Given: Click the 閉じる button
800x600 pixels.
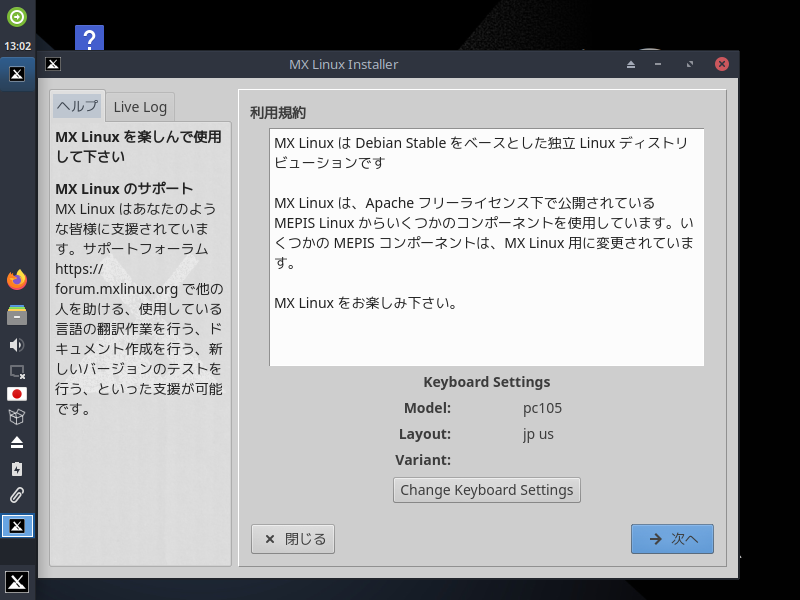Looking at the screenshot, I should click(x=293, y=539).
